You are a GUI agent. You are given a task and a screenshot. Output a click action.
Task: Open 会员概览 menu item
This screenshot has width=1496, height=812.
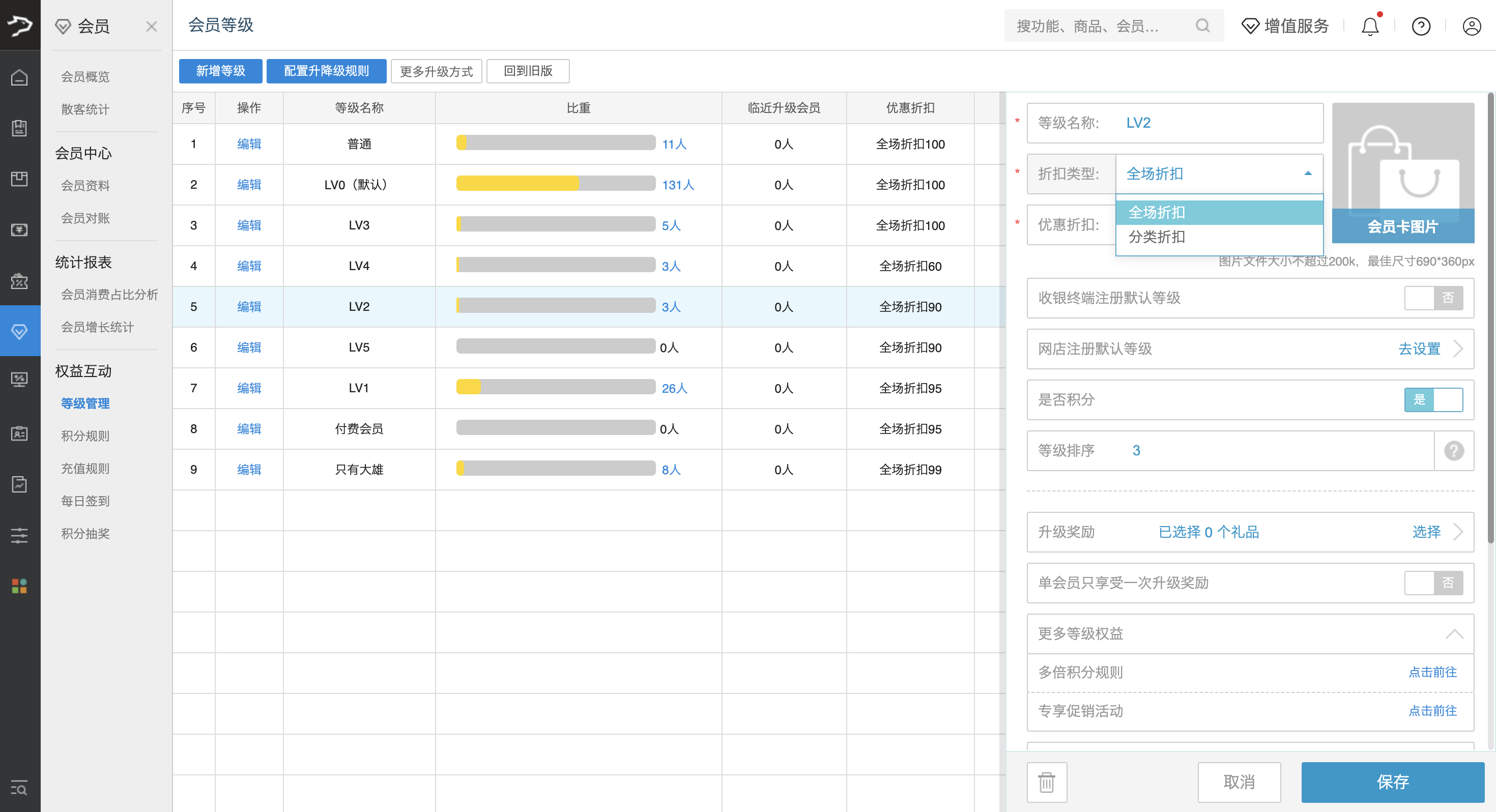85,77
